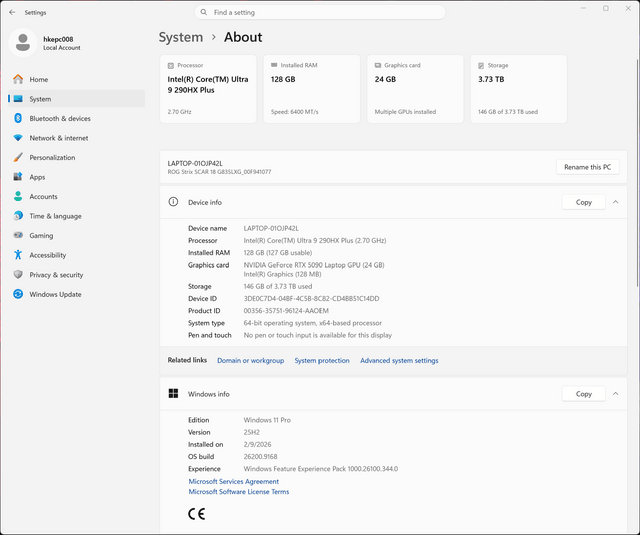Click the Installed RAM 128 GB card
Screen dimensions: 640x535
[x=312, y=89]
